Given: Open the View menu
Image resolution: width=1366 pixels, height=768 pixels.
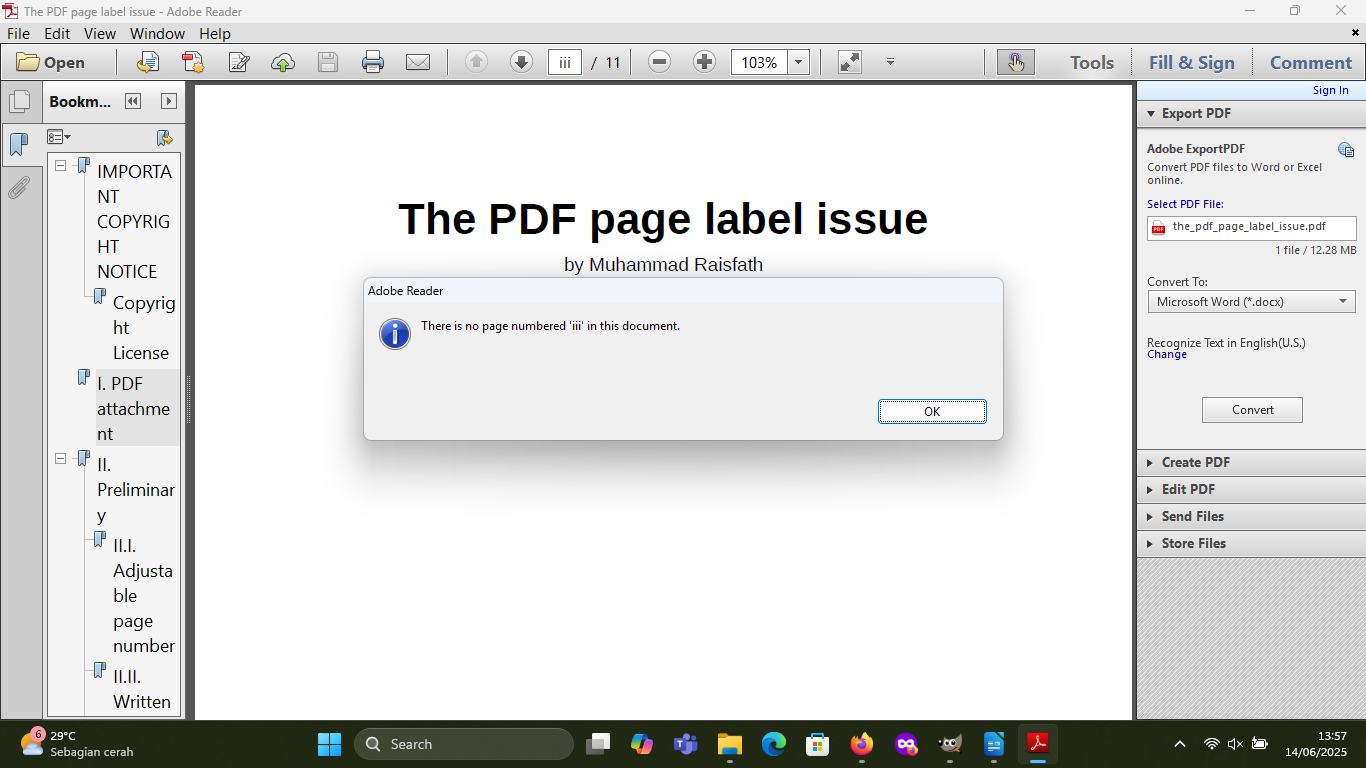Looking at the screenshot, I should [x=100, y=33].
